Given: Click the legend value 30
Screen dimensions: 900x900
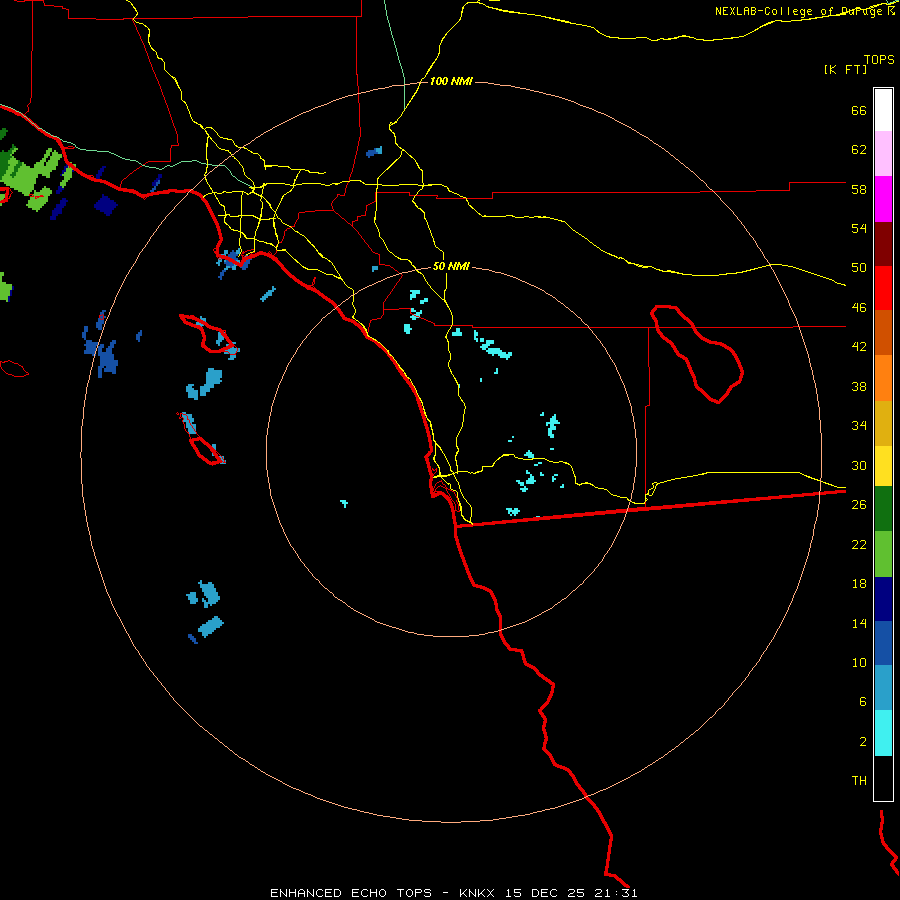Looking at the screenshot, I should [859, 465].
